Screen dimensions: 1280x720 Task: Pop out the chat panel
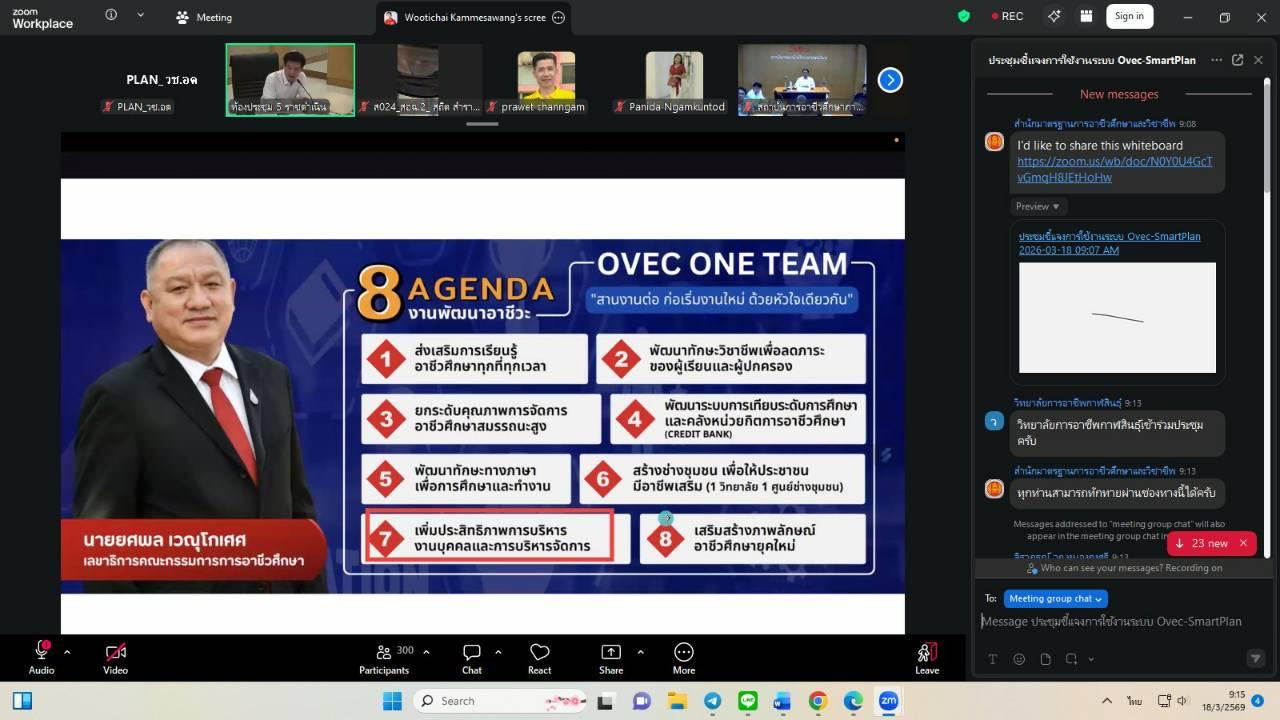pyautogui.click(x=1237, y=60)
